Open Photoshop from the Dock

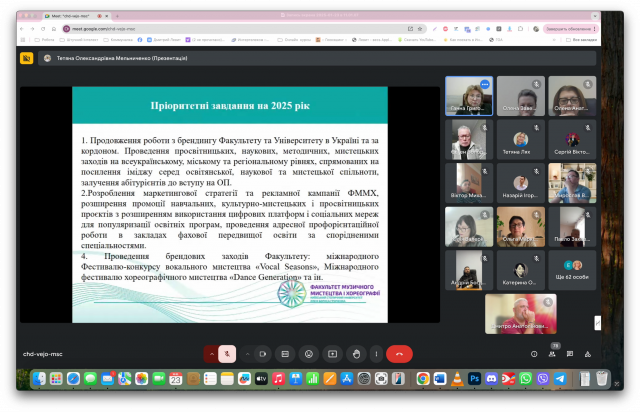(x=475, y=379)
